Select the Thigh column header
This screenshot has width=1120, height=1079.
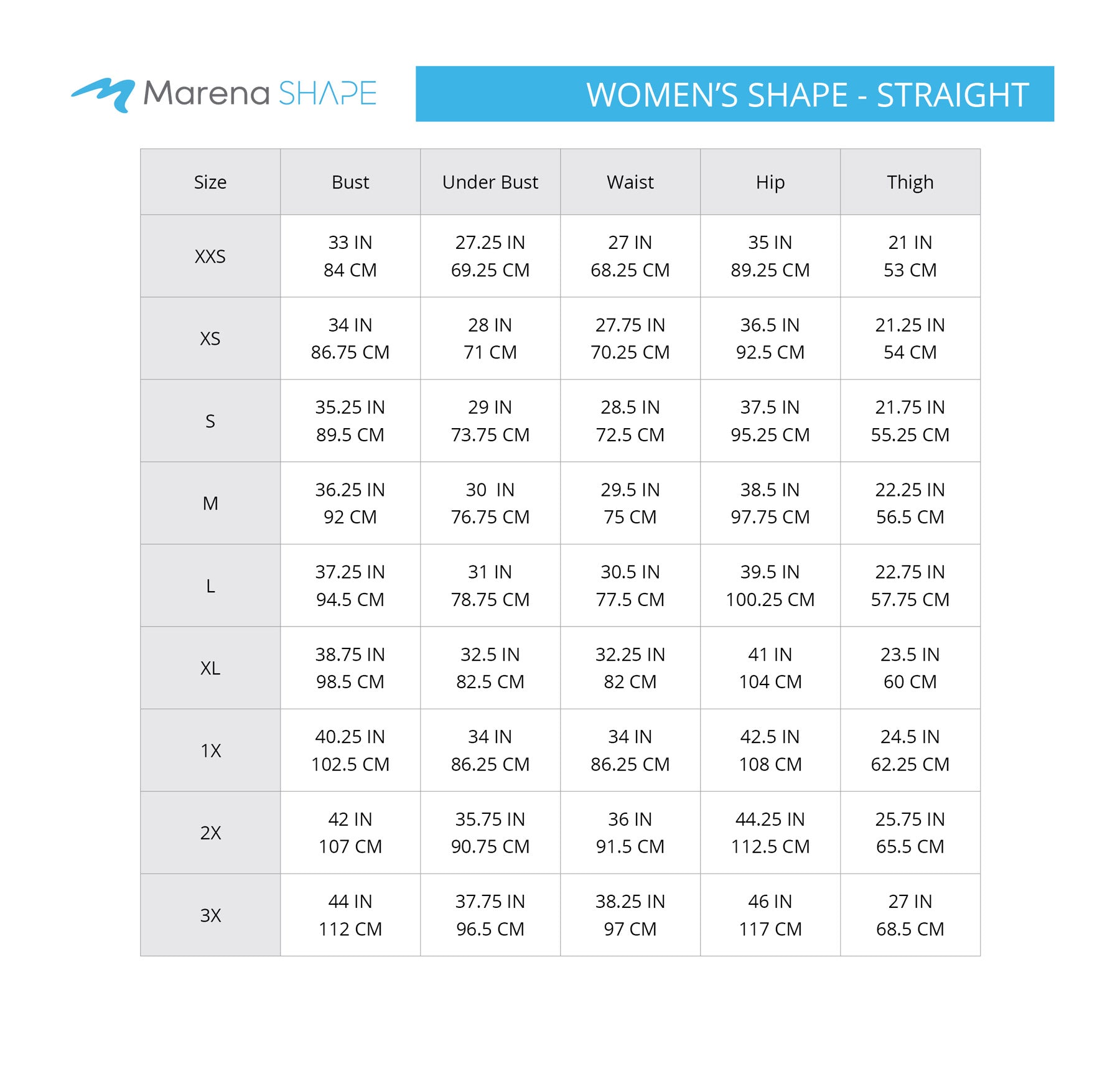coord(910,182)
